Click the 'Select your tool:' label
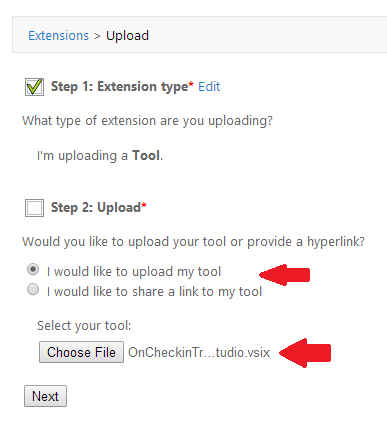387x423 pixels. (x=84, y=326)
